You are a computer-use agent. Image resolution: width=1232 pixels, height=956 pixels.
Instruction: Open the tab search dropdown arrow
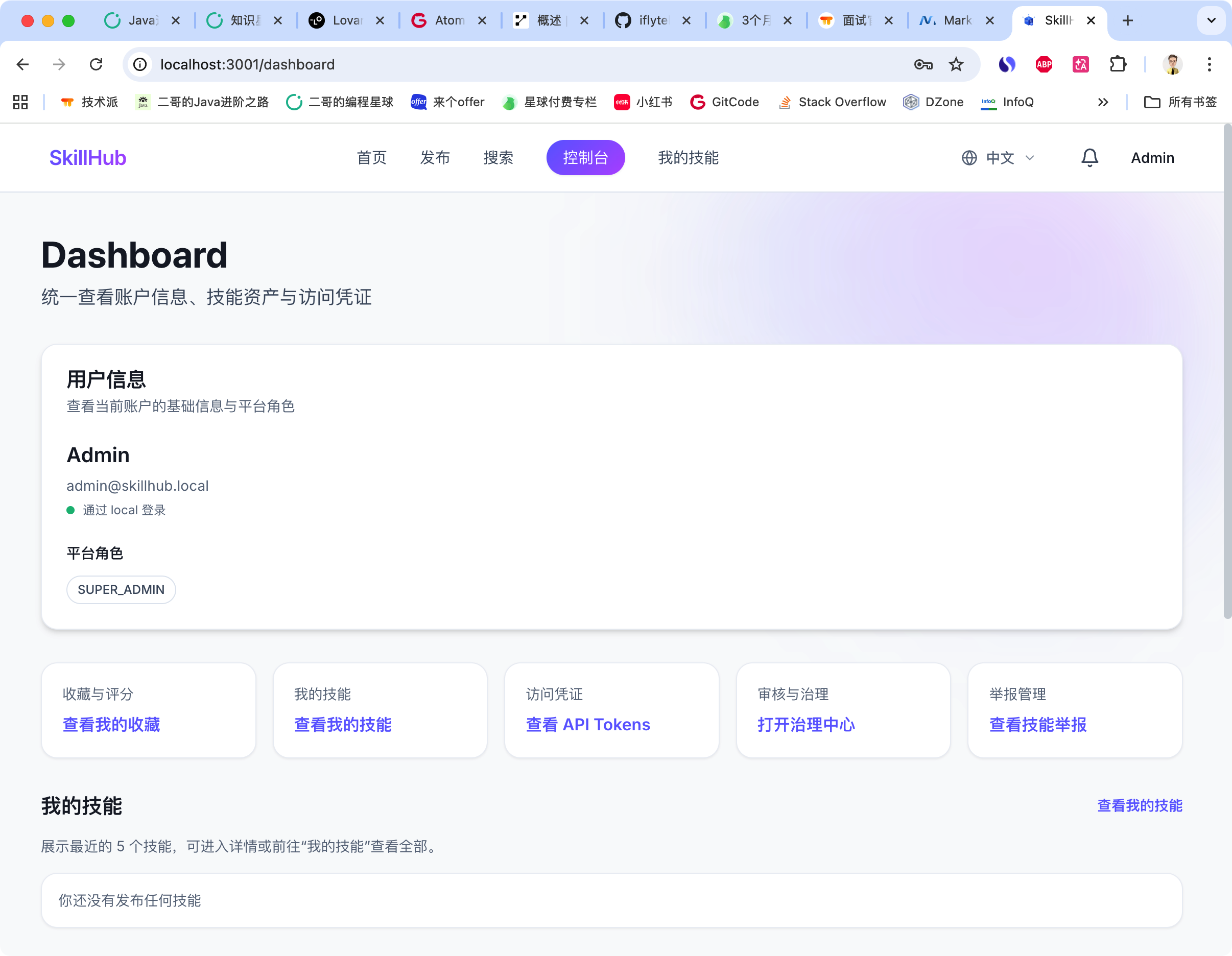coord(1211,21)
